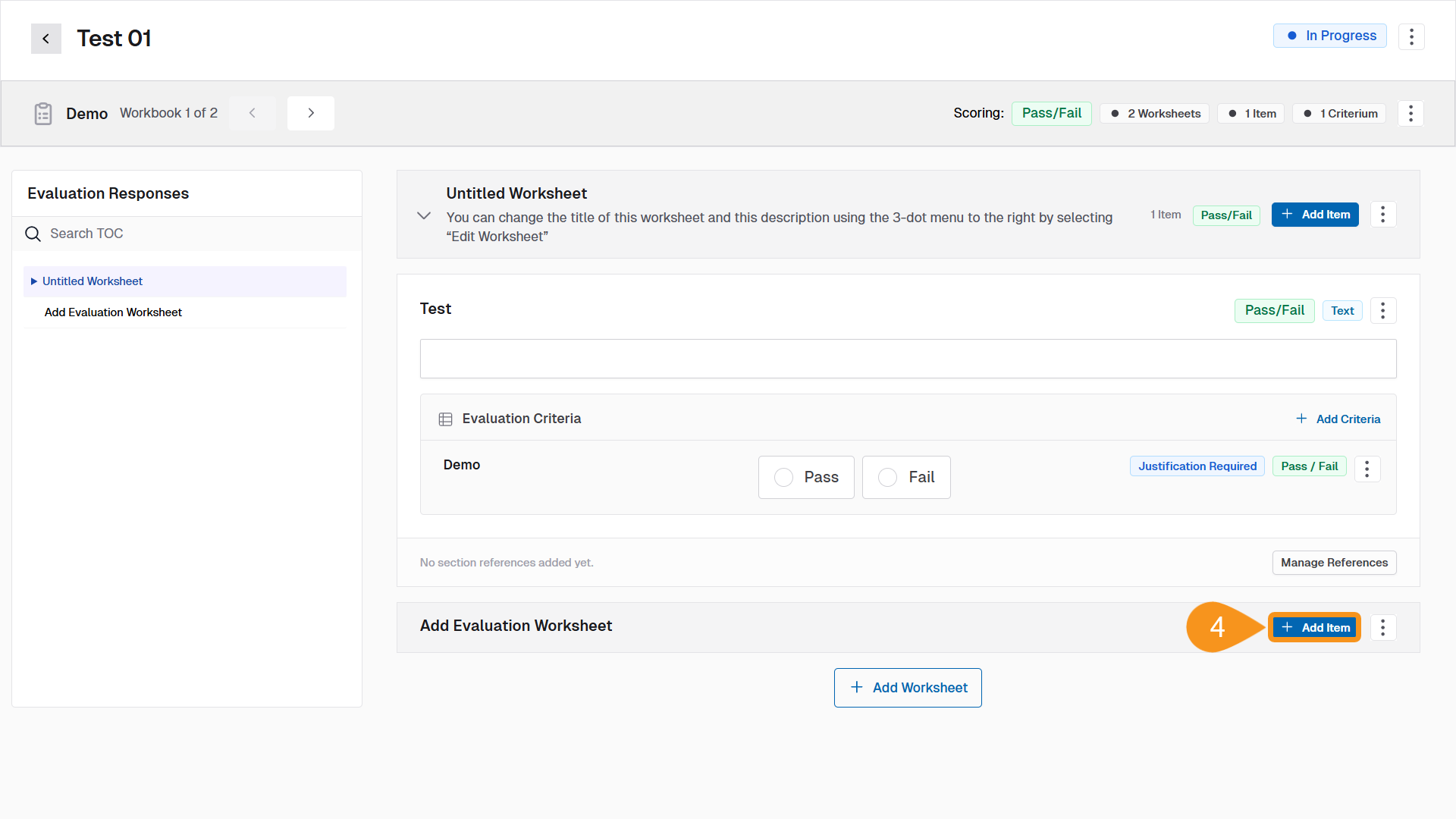Click the Add Criteria link
1456x819 pixels.
pyautogui.click(x=1338, y=419)
